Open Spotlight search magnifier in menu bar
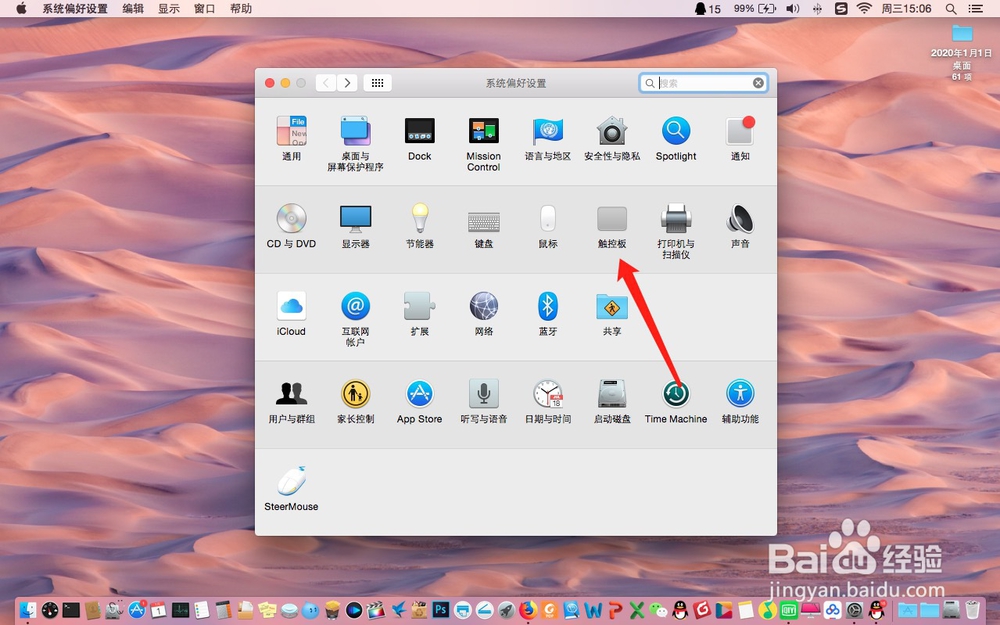1000x625 pixels. [951, 8]
